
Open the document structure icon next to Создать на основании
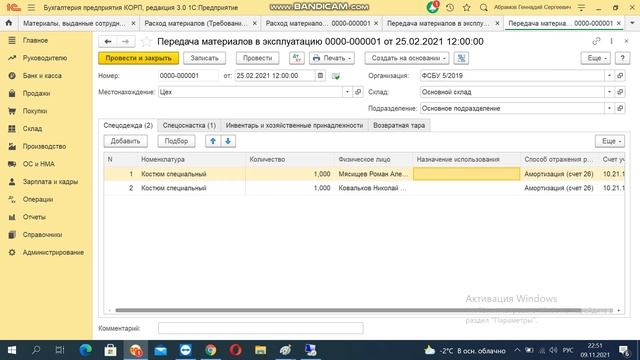click(x=461, y=58)
